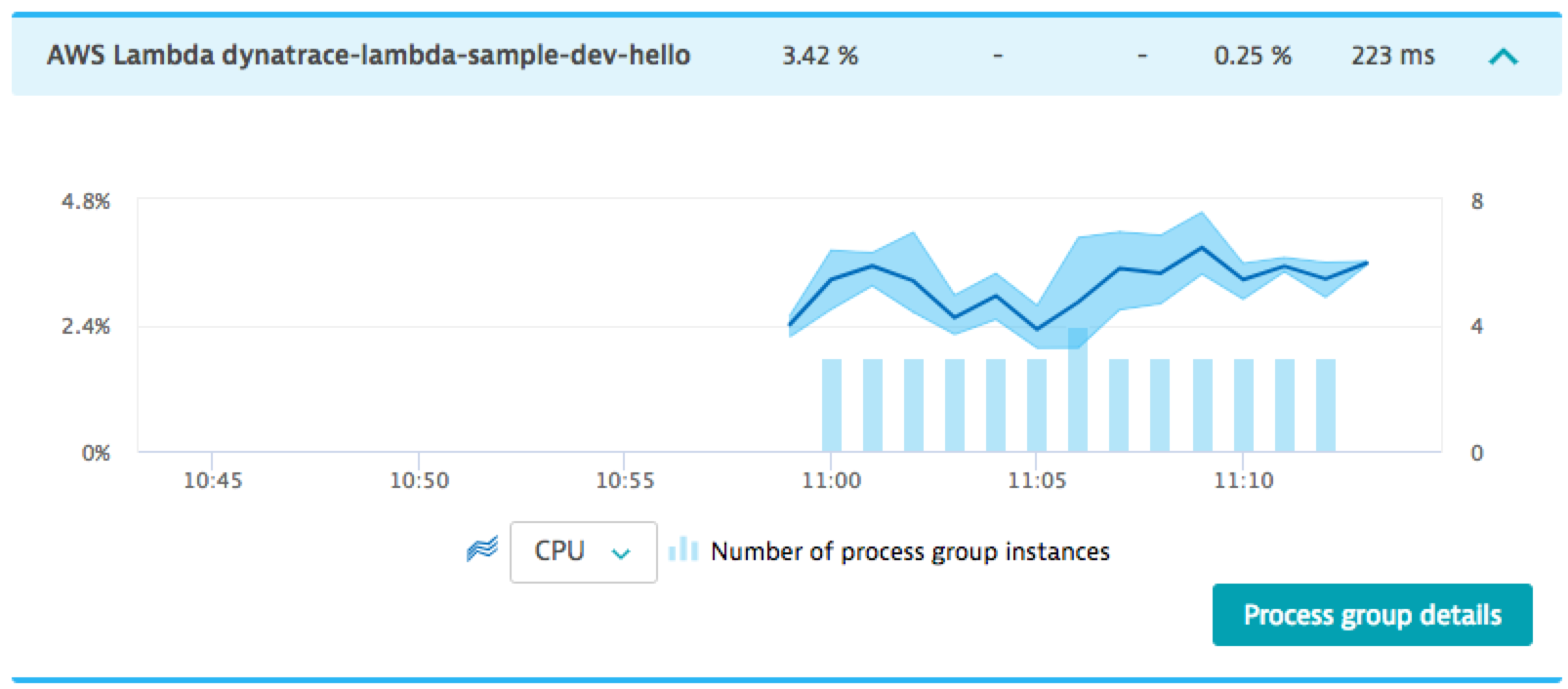Click the 223 ms response time value
Image resolution: width=1568 pixels, height=689 pixels.
[x=1393, y=56]
